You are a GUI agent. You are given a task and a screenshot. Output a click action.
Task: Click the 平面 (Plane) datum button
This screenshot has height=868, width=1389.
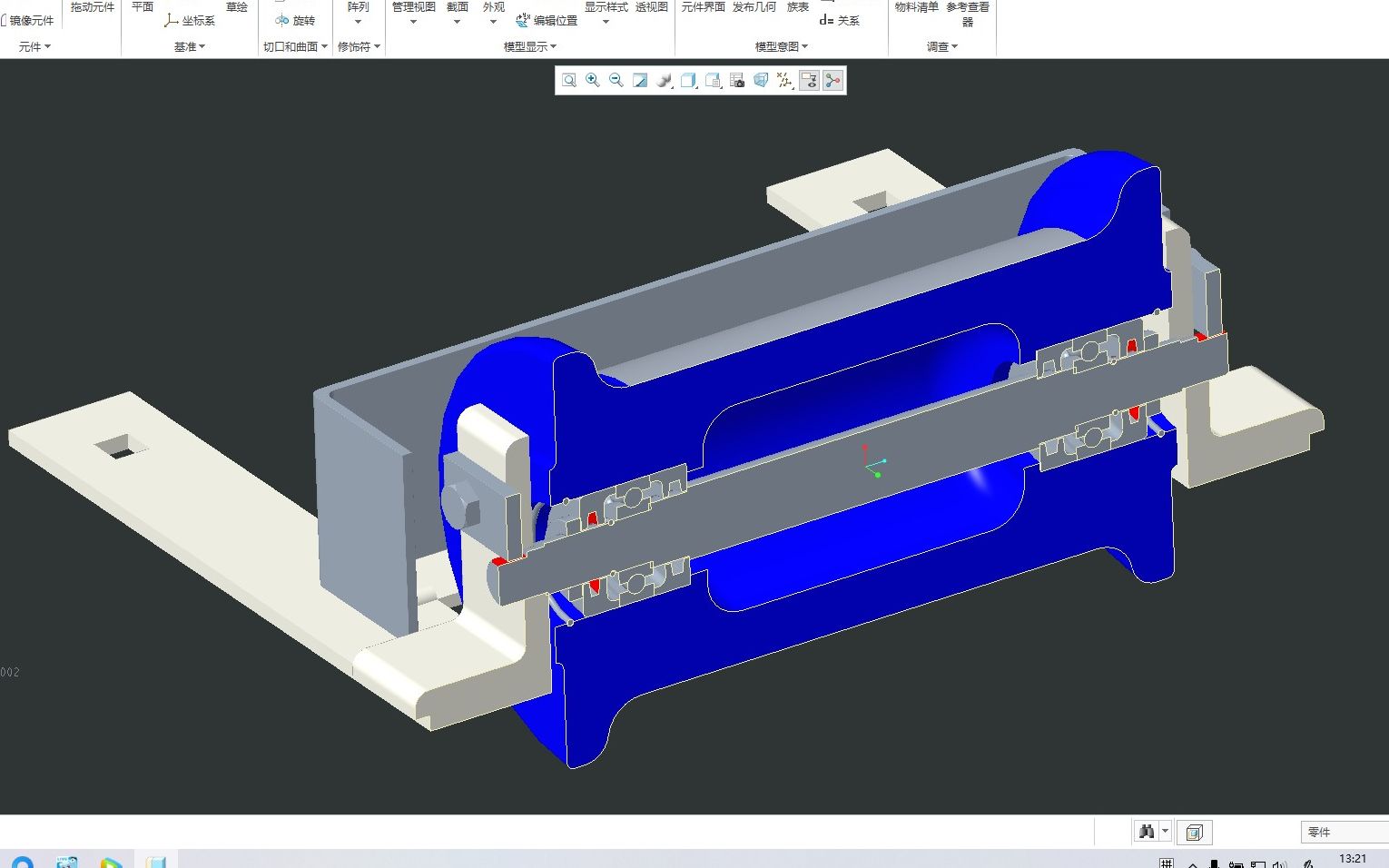click(143, 7)
